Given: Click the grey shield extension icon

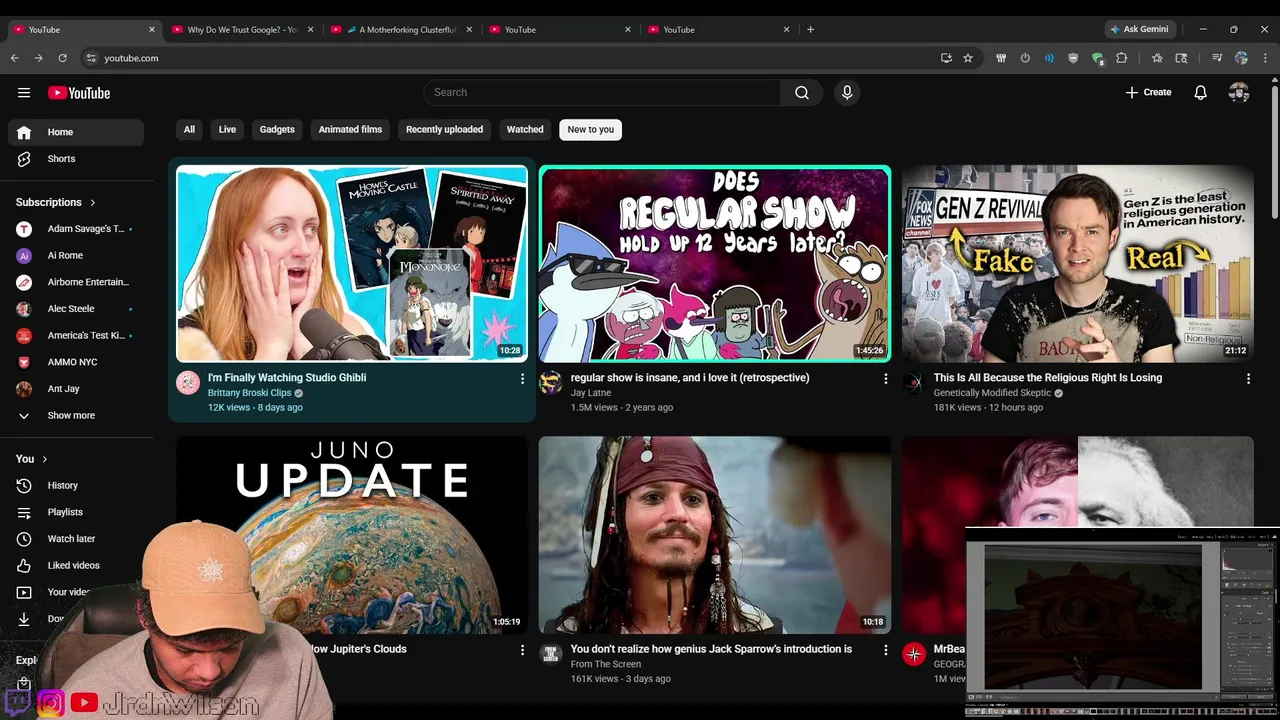Looking at the screenshot, I should coord(1073,58).
